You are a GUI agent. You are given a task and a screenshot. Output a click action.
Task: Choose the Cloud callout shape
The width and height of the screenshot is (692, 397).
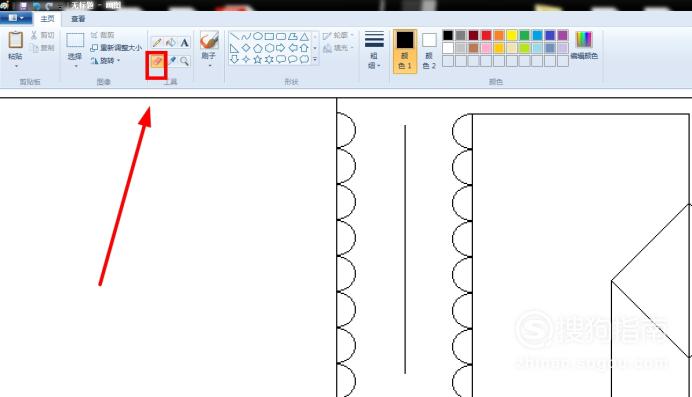point(304,59)
